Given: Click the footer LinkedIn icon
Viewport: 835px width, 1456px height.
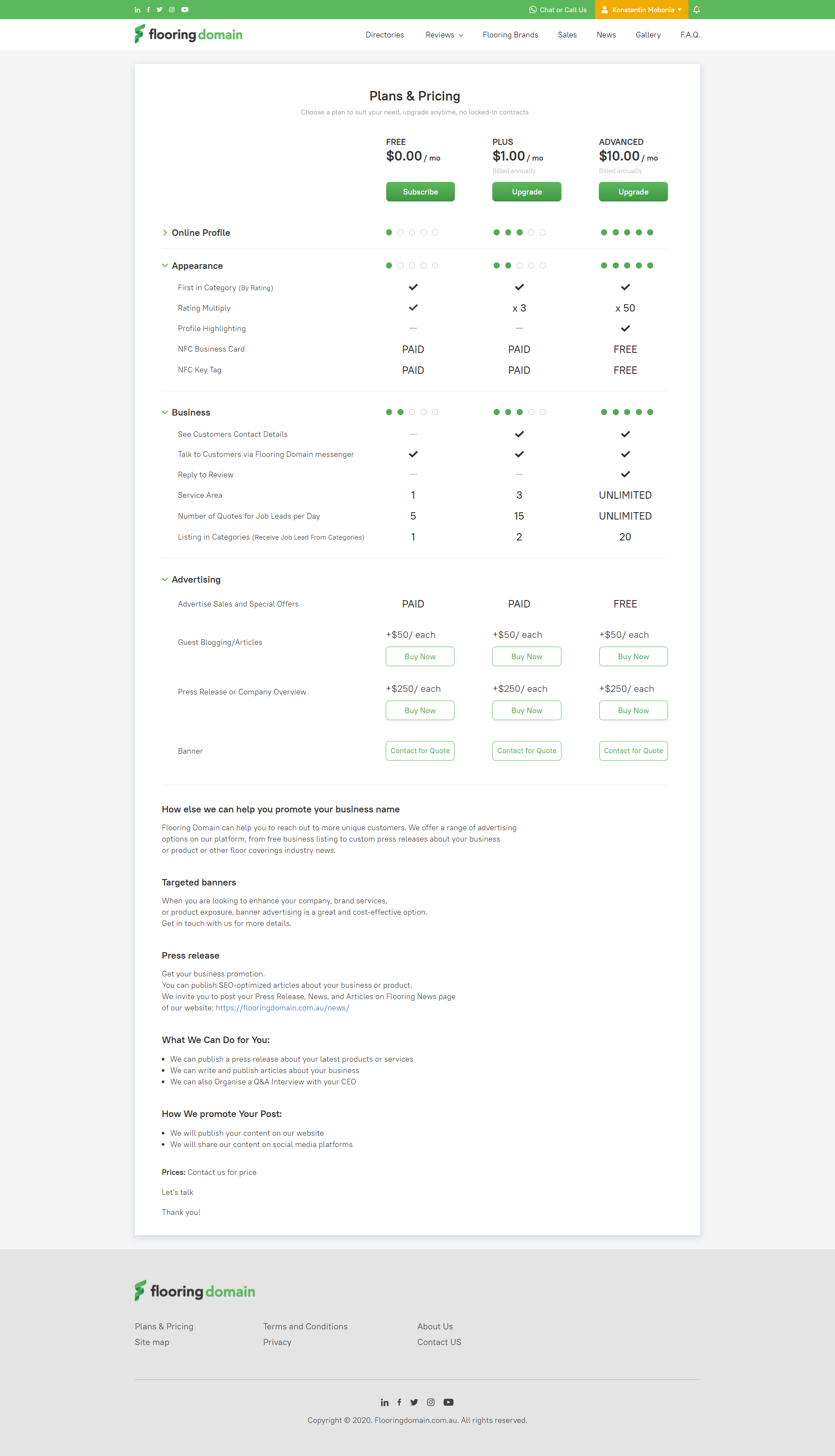Looking at the screenshot, I should coord(384,1402).
